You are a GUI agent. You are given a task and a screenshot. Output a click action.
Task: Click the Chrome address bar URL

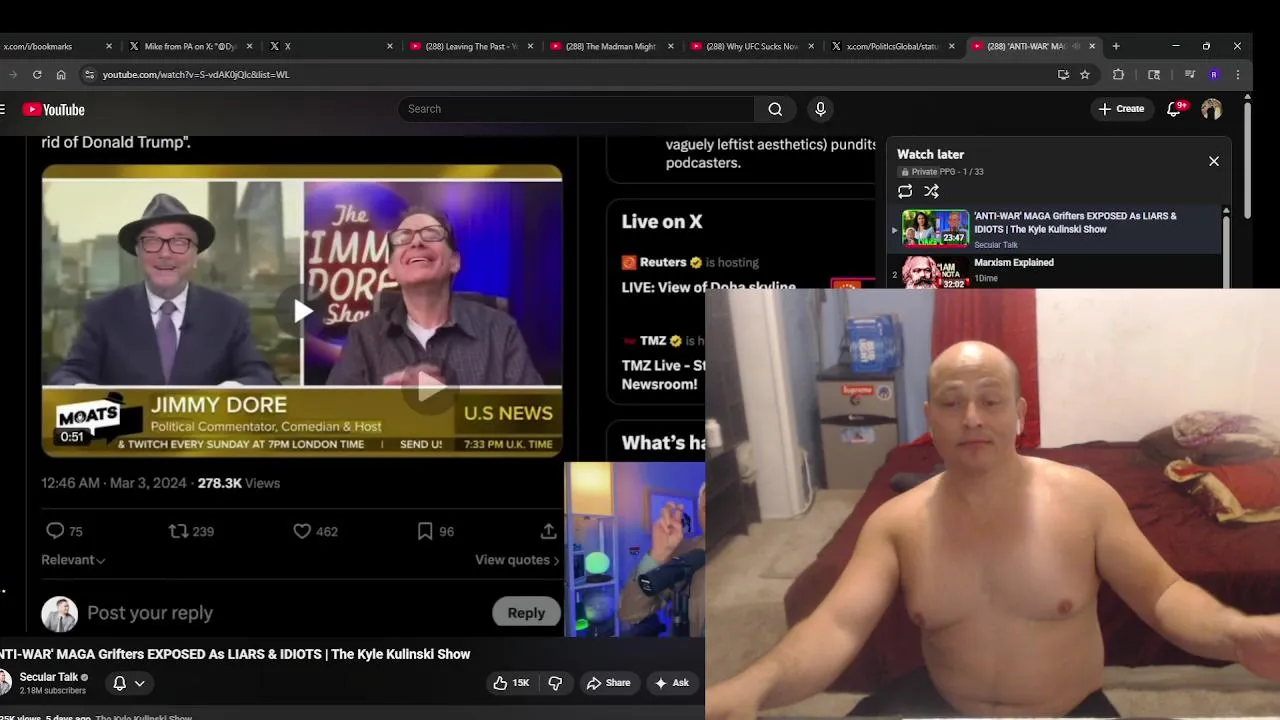click(x=196, y=74)
